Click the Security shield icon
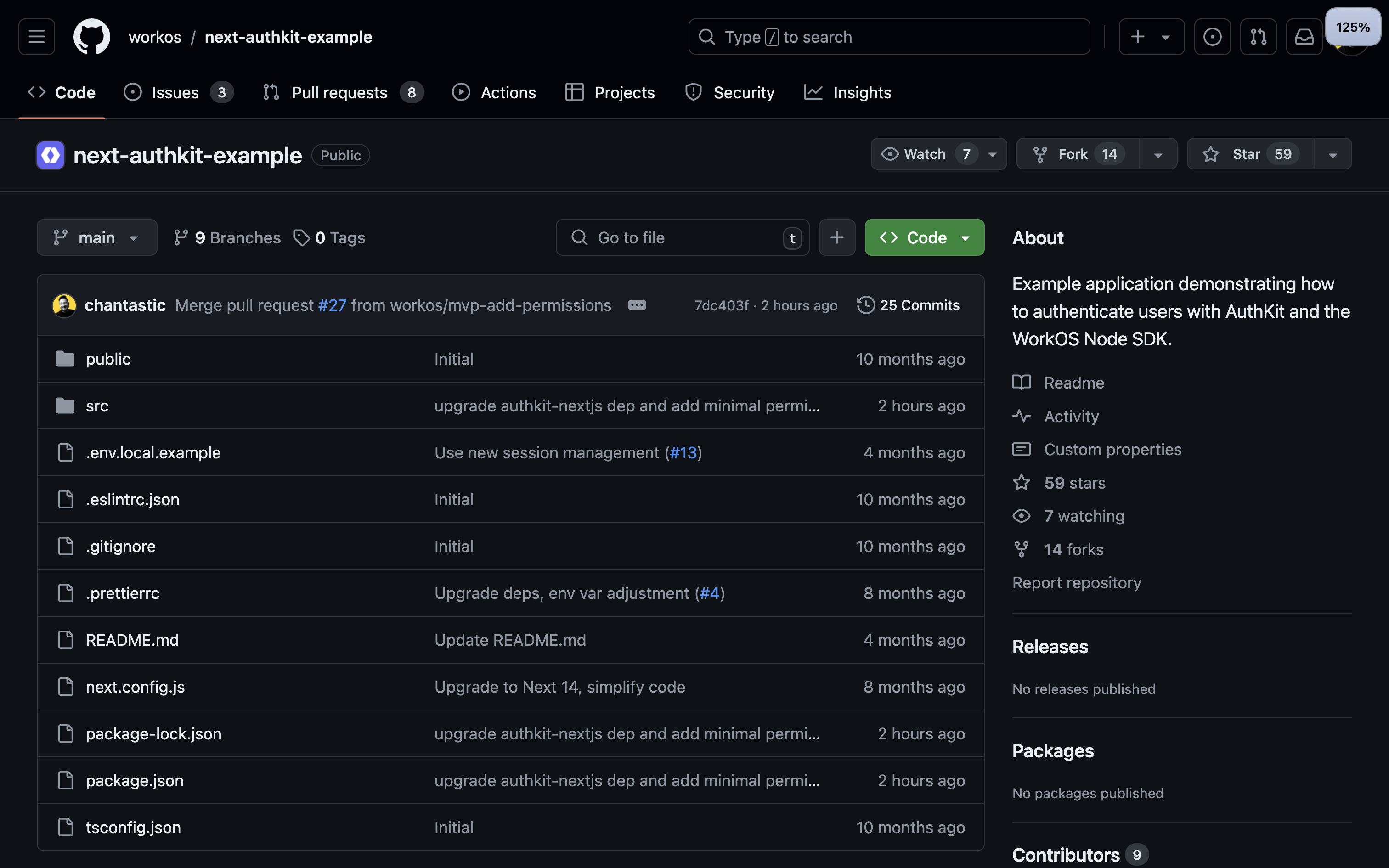 (694, 91)
